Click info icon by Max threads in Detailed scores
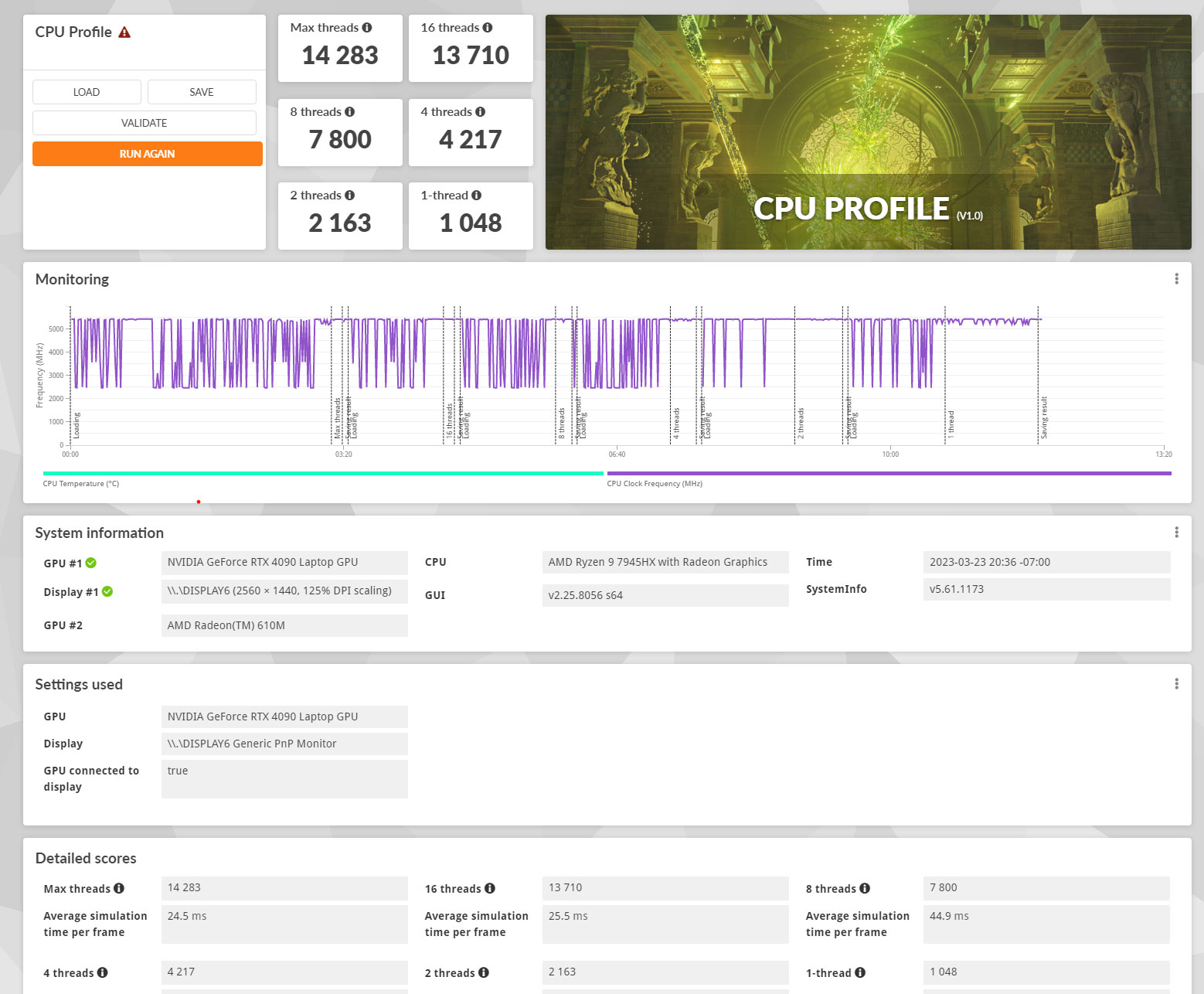Screen dimensions: 1204x994 (x=119, y=889)
